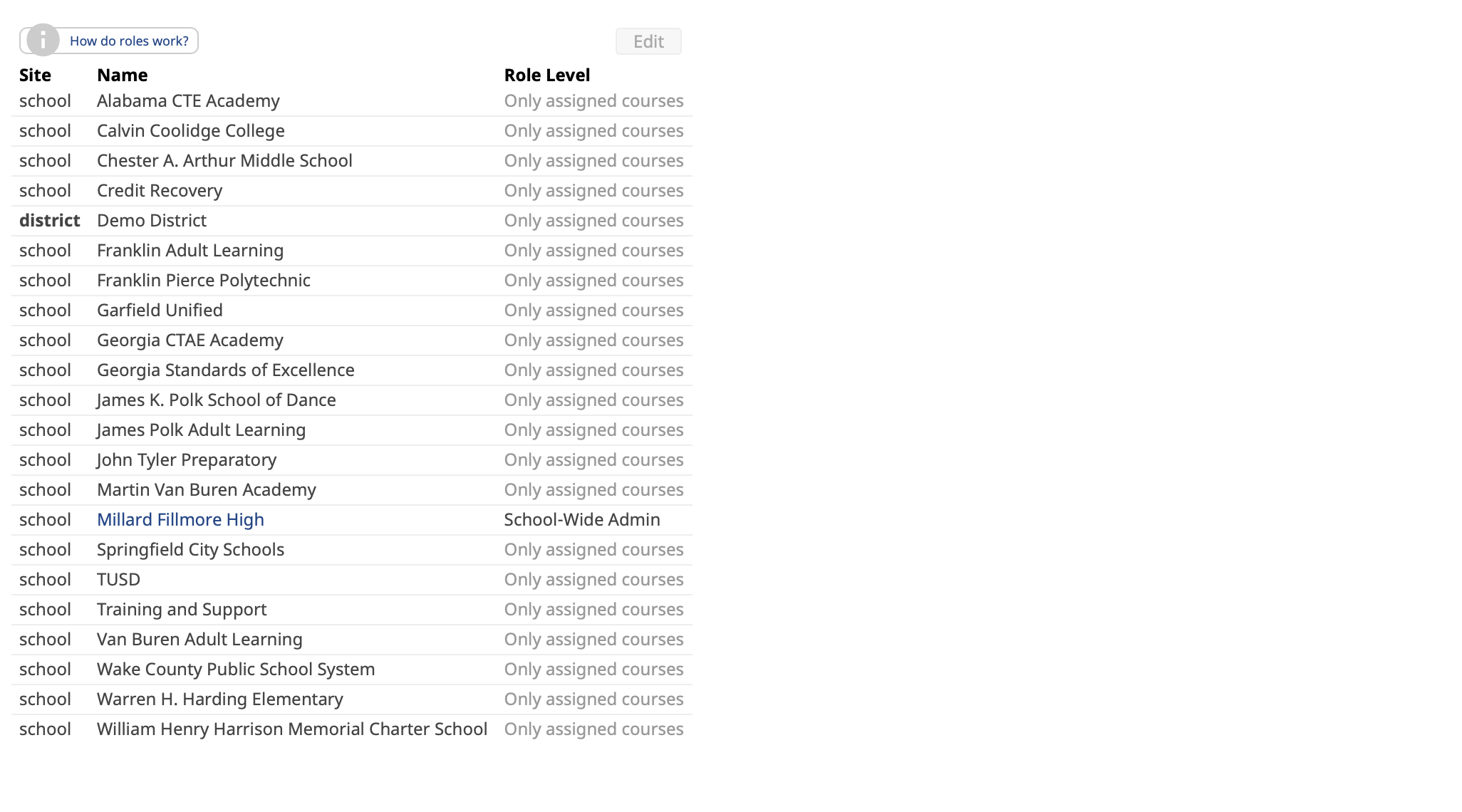Click William Henry Harrison Memorial Charter School
The height and width of the screenshot is (812, 1462).
[292, 729]
